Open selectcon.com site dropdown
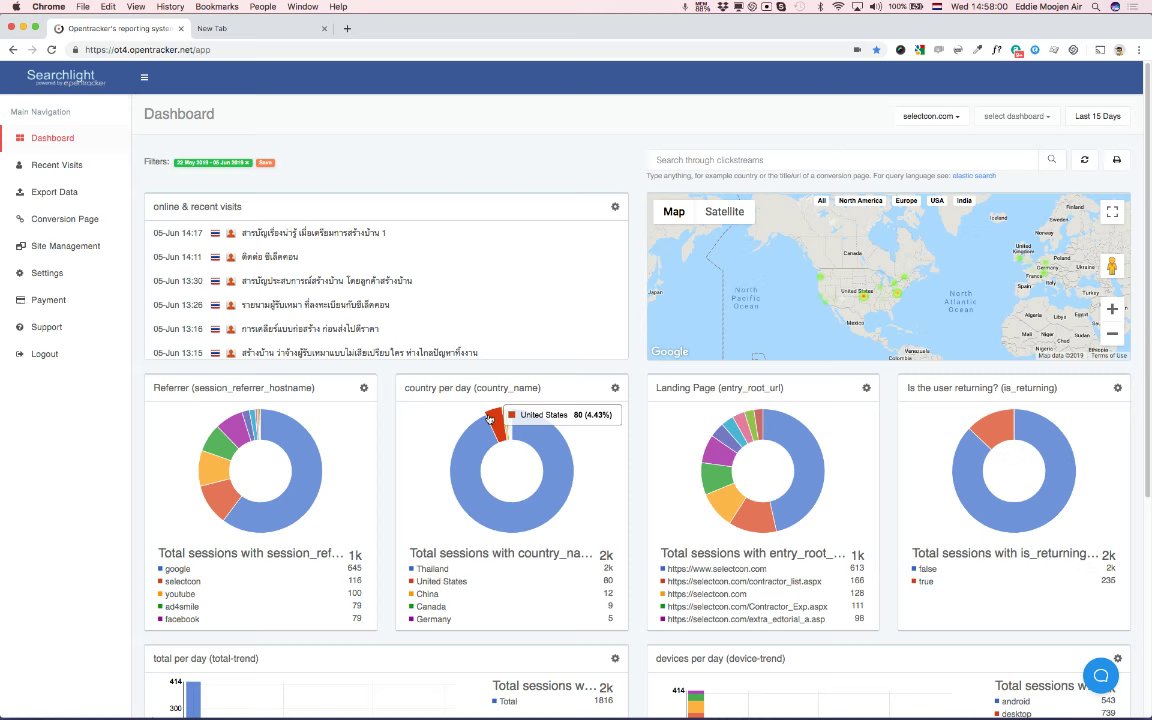This screenshot has height=720, width=1152. pyautogui.click(x=931, y=116)
